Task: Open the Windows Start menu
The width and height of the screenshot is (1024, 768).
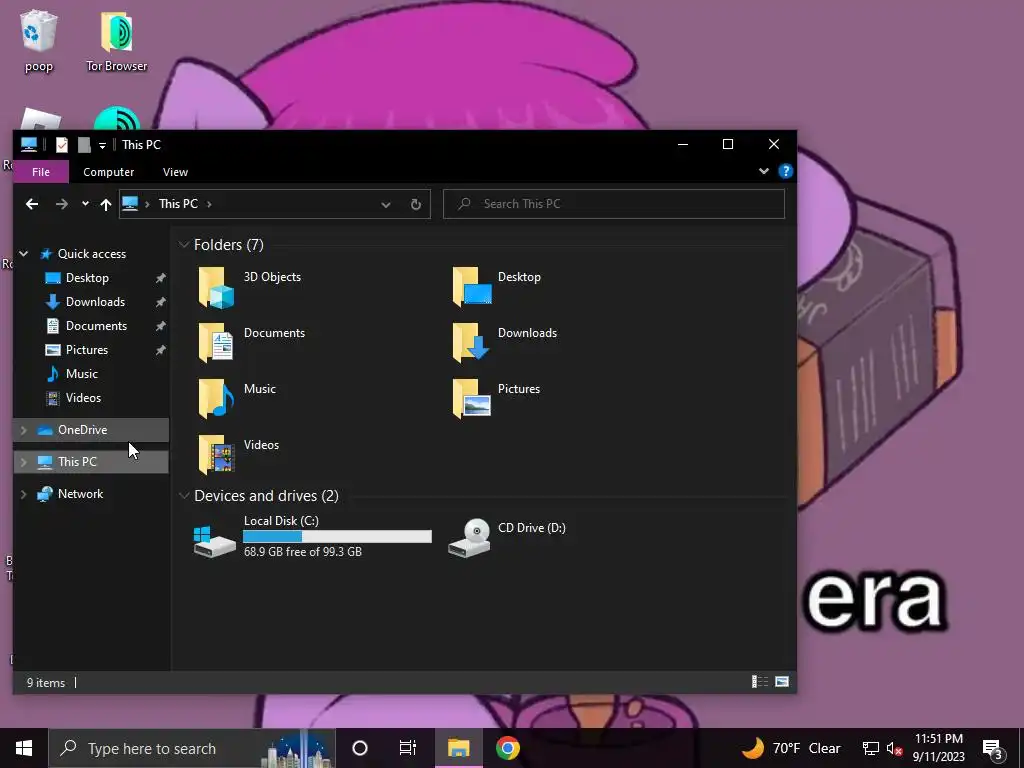Action: point(24,748)
